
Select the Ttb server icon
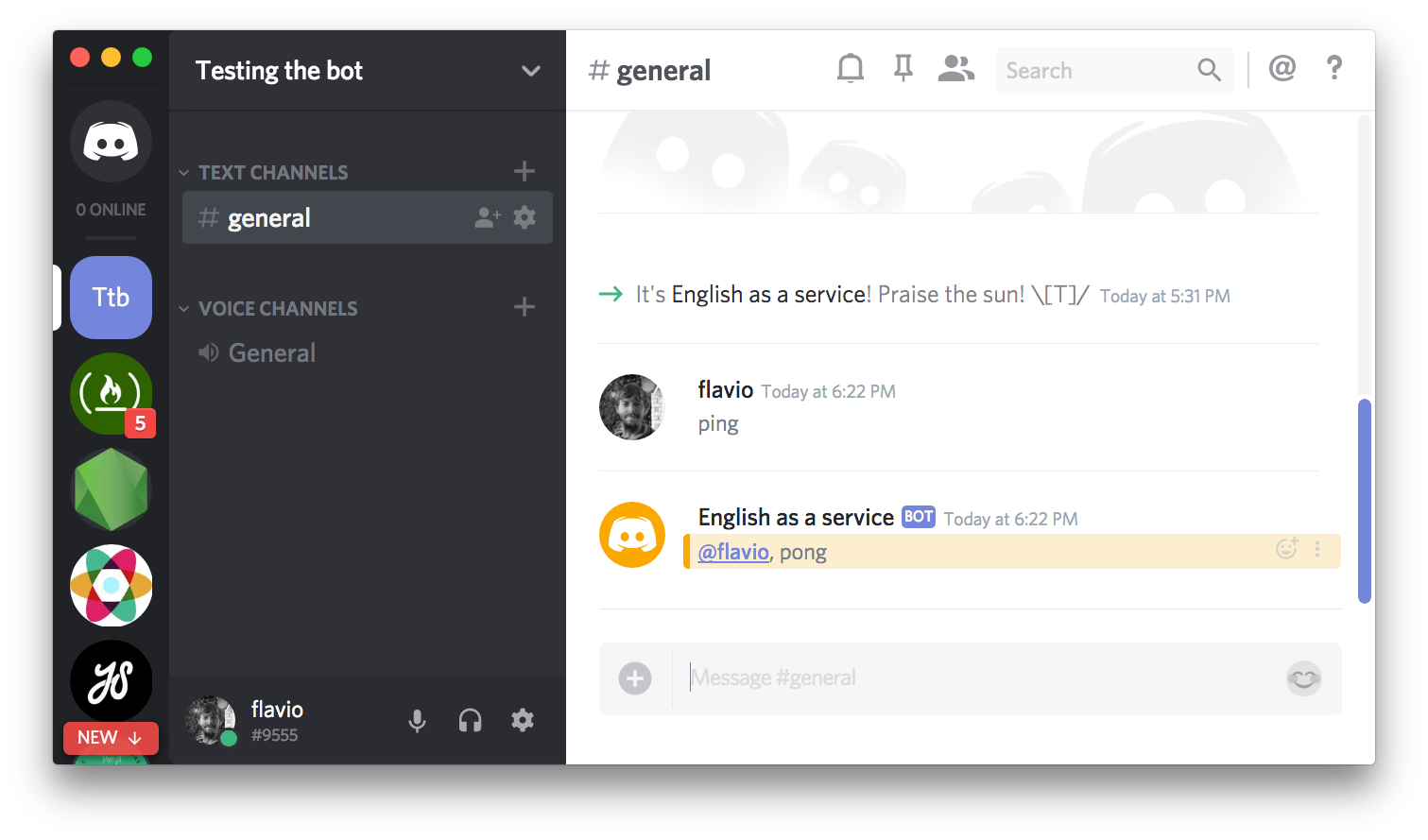point(111,298)
